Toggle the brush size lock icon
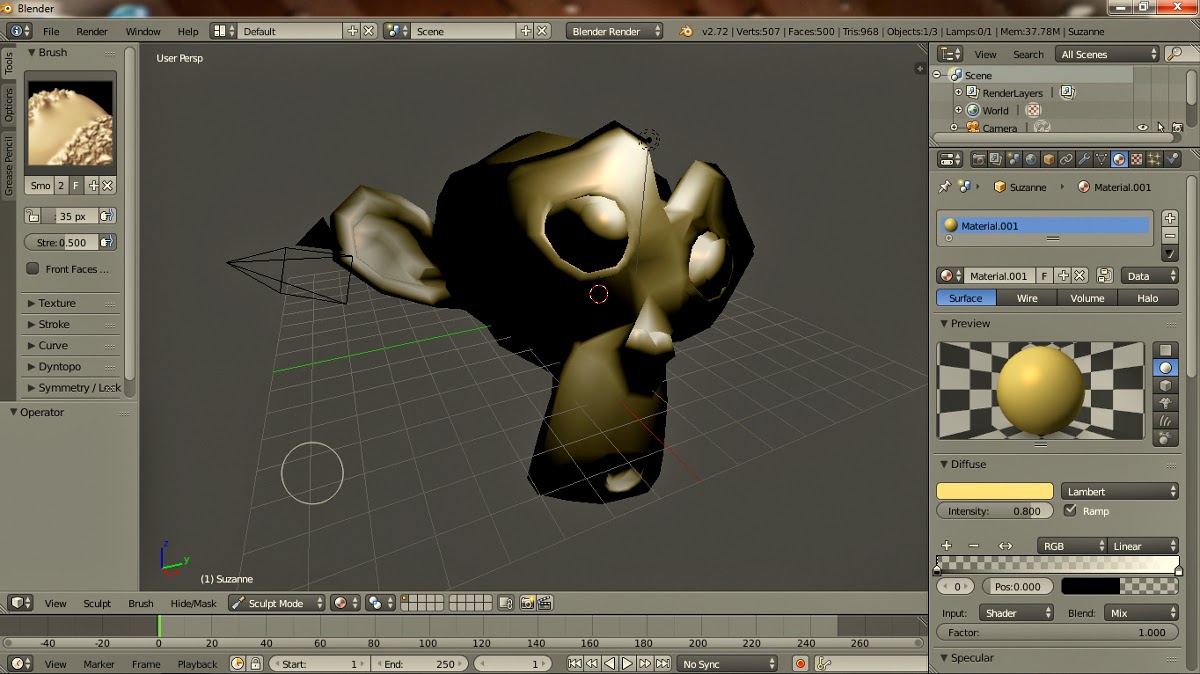The image size is (1200, 674). (33, 215)
